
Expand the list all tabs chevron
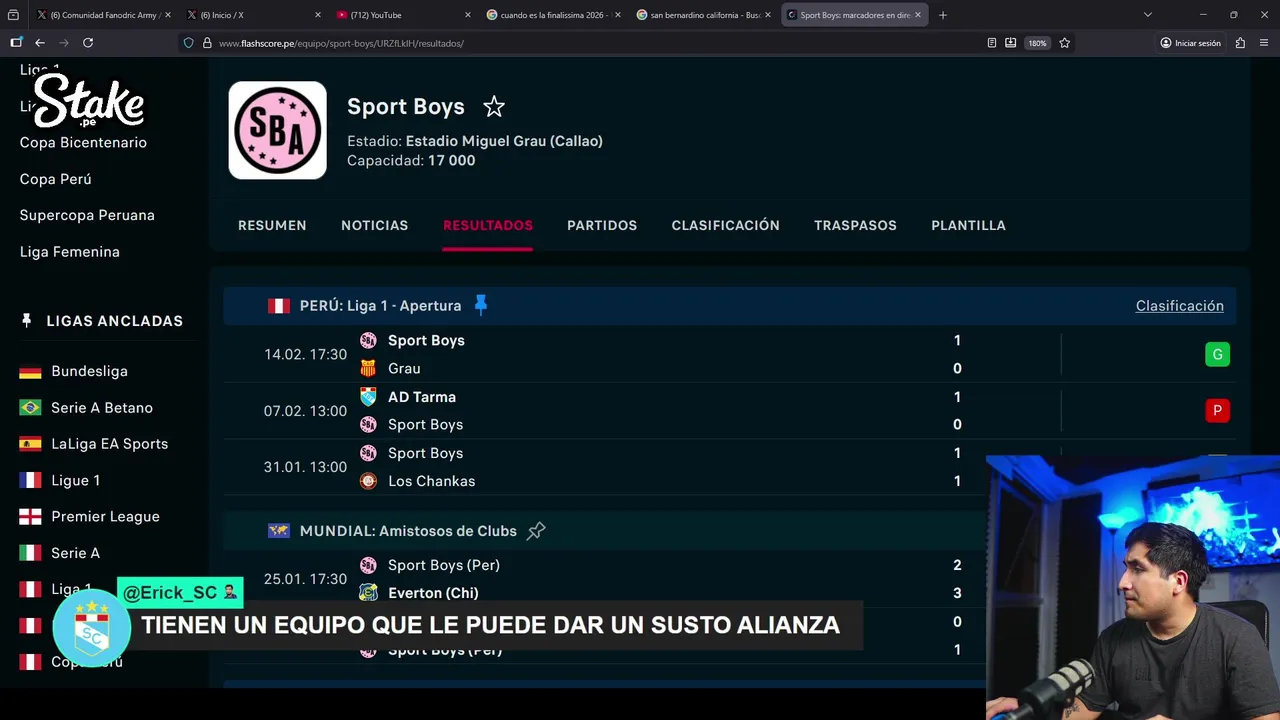click(x=1147, y=15)
